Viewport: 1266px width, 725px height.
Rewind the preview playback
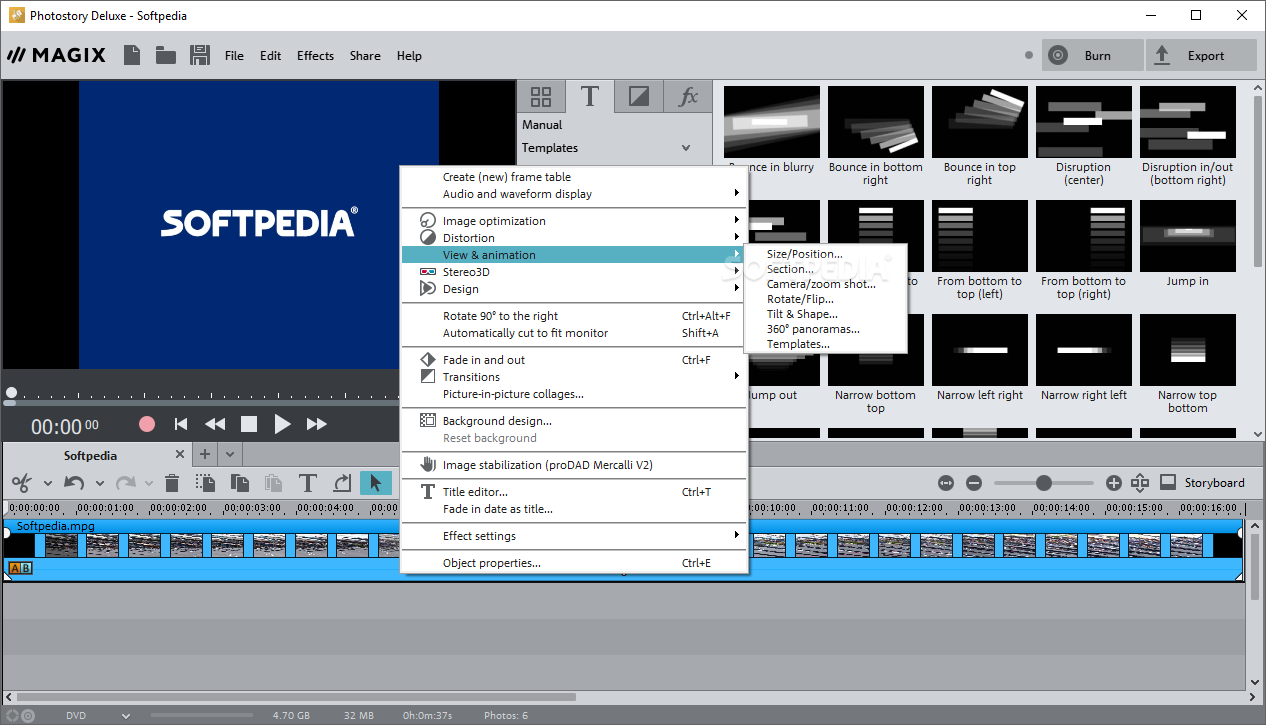[214, 424]
